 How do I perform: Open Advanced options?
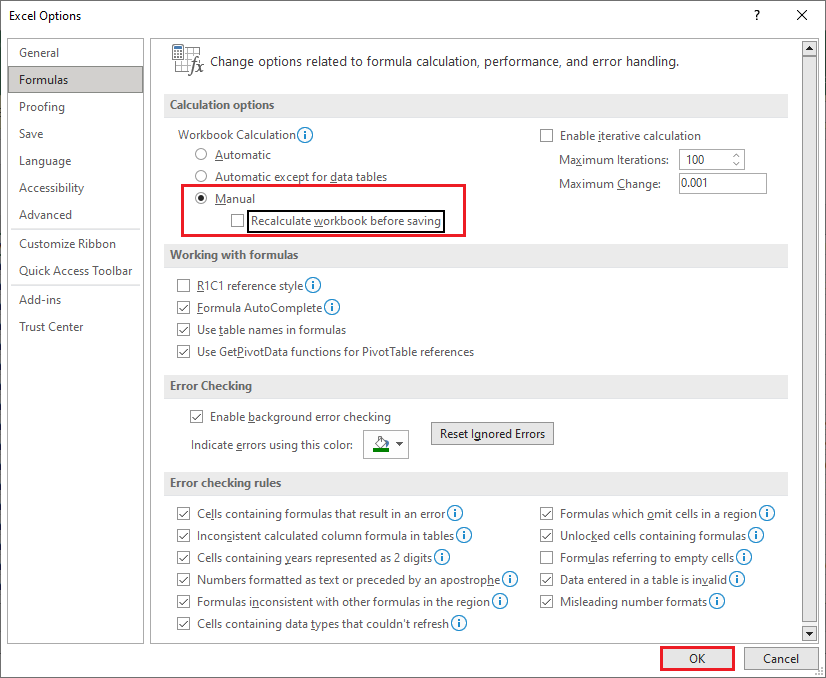pos(75,214)
